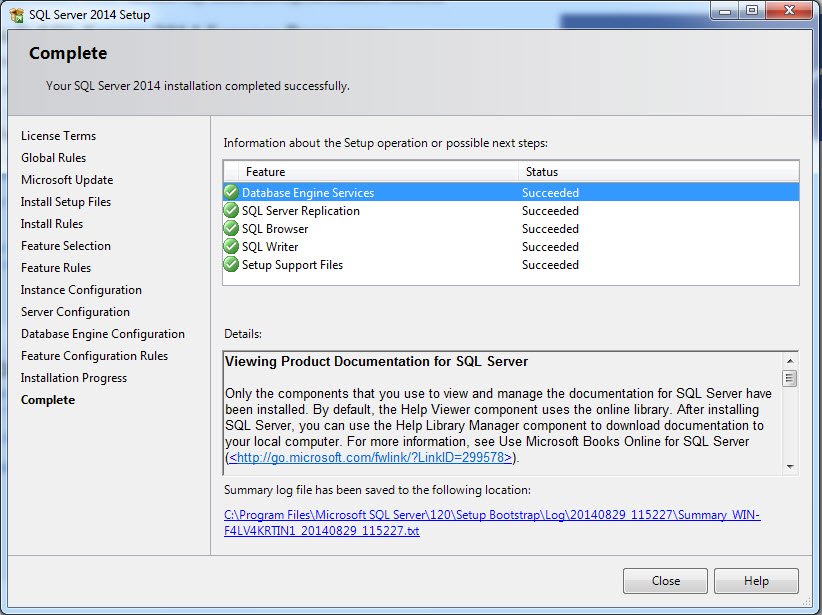The width and height of the screenshot is (822, 615).
Task: Click the Feature Rules step
Action: point(56,268)
